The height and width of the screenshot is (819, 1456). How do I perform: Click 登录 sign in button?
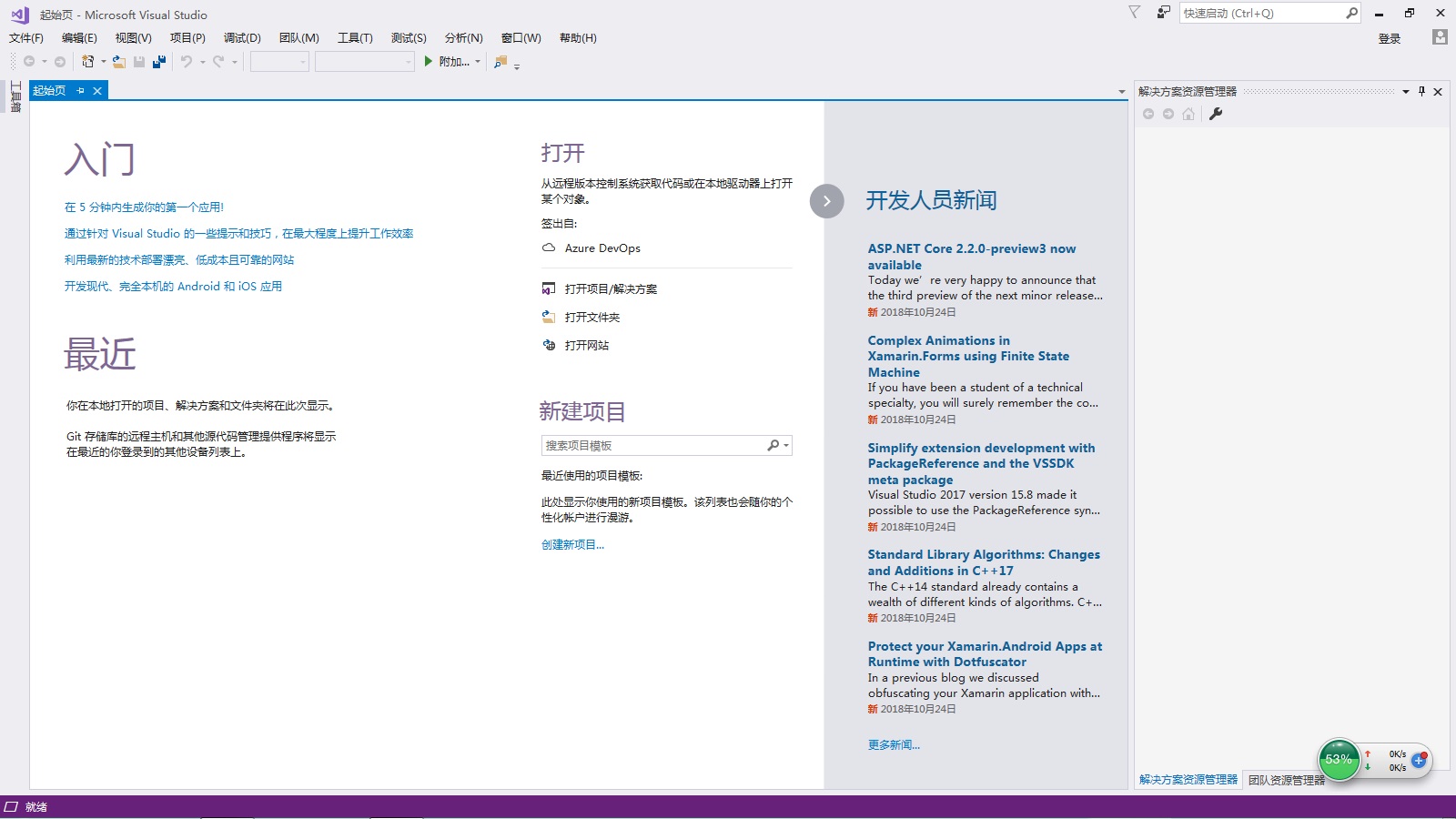[1389, 38]
